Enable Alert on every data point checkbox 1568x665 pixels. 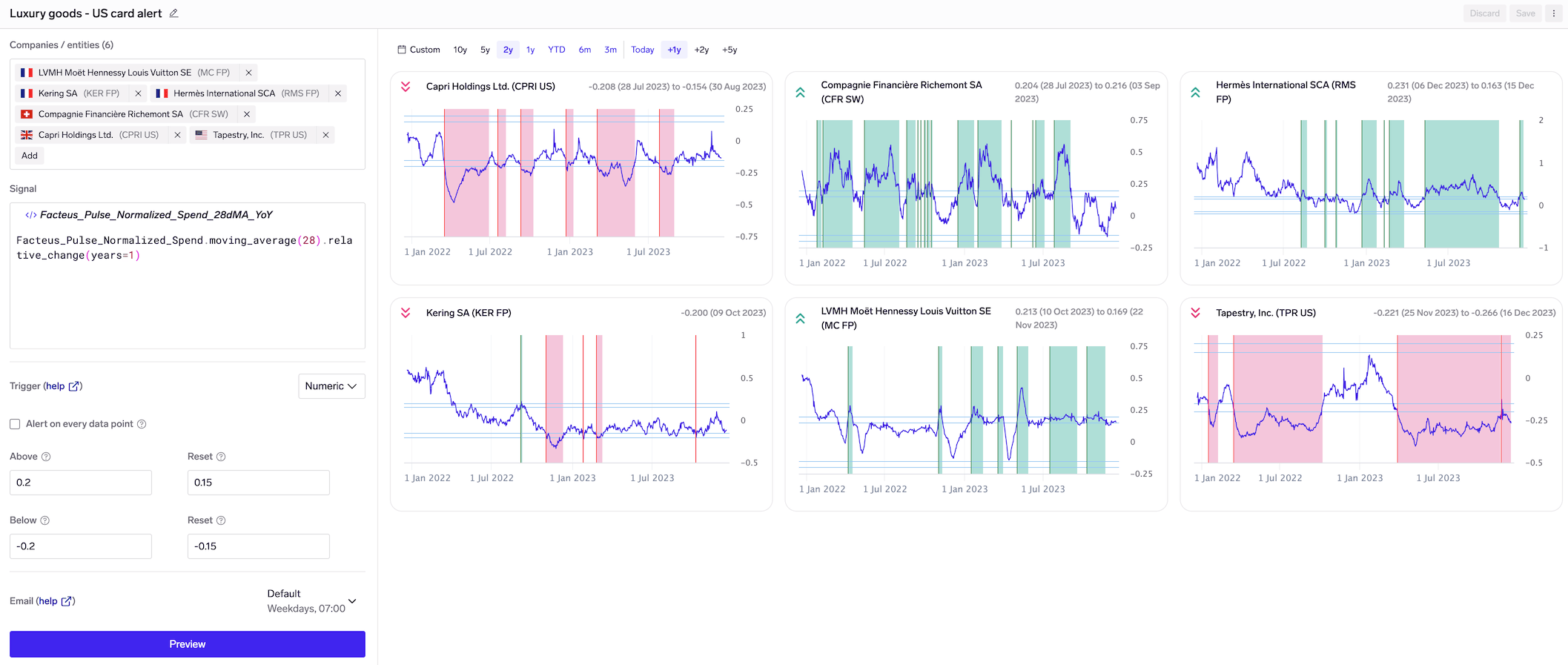click(15, 424)
